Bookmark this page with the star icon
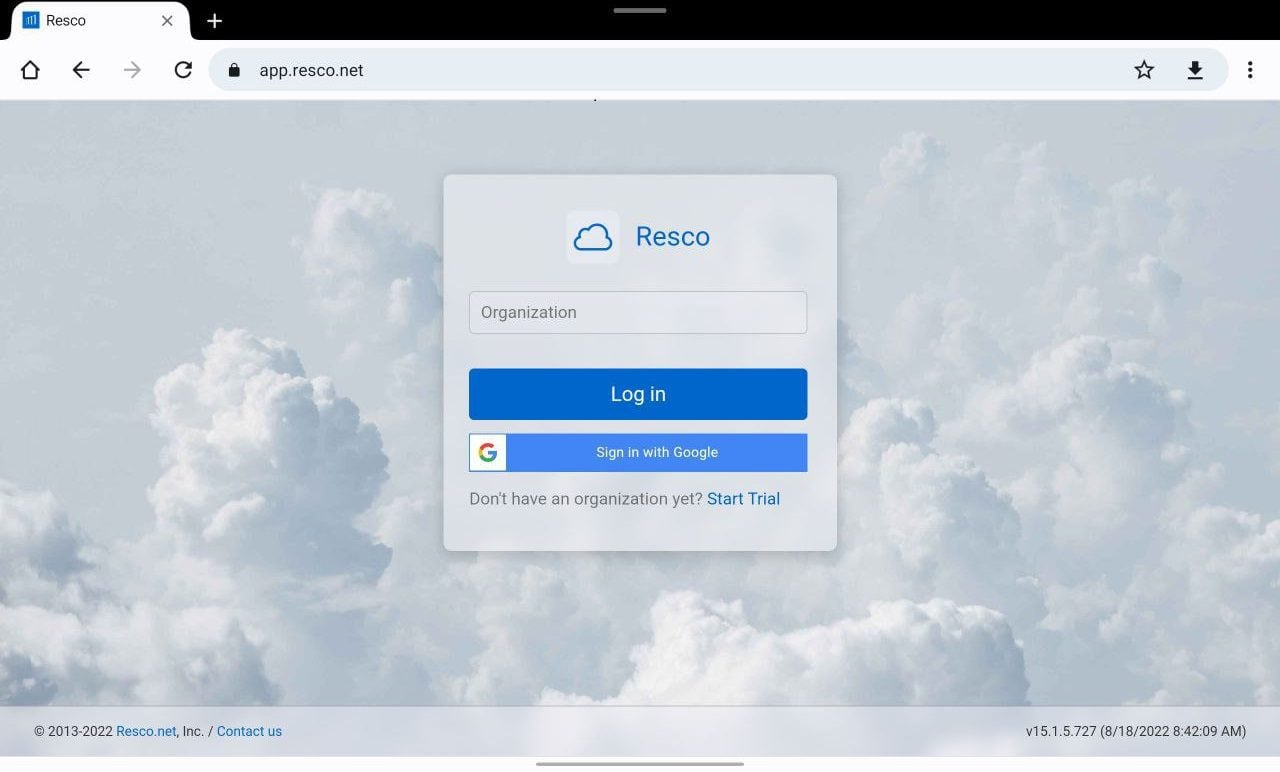This screenshot has height=772, width=1280. tap(1144, 70)
